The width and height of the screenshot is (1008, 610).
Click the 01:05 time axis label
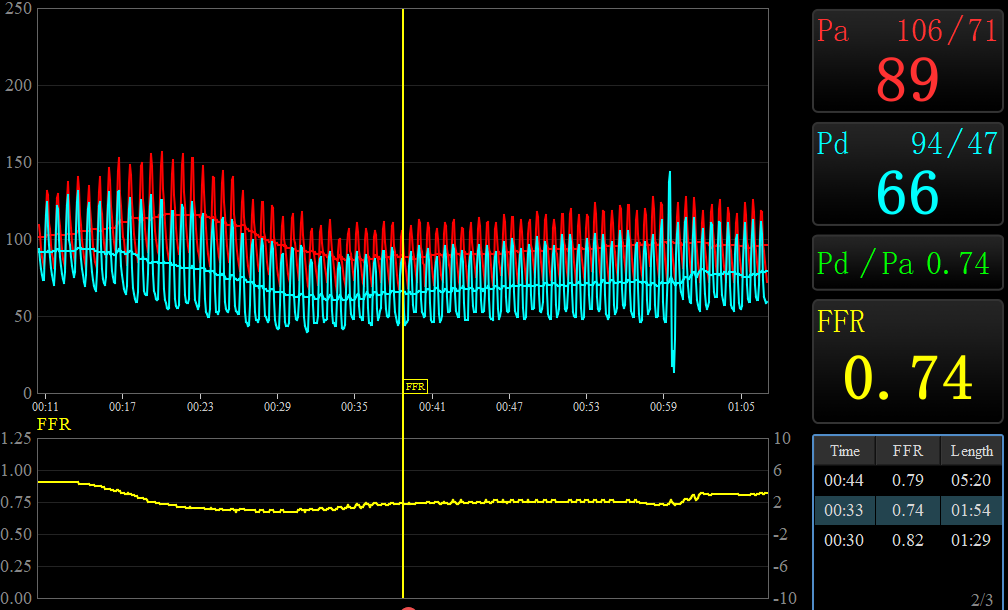(741, 407)
